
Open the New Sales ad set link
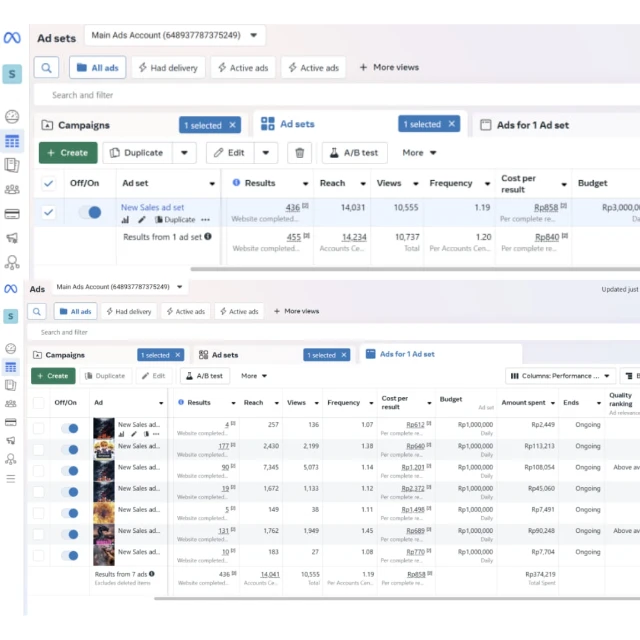tap(152, 207)
